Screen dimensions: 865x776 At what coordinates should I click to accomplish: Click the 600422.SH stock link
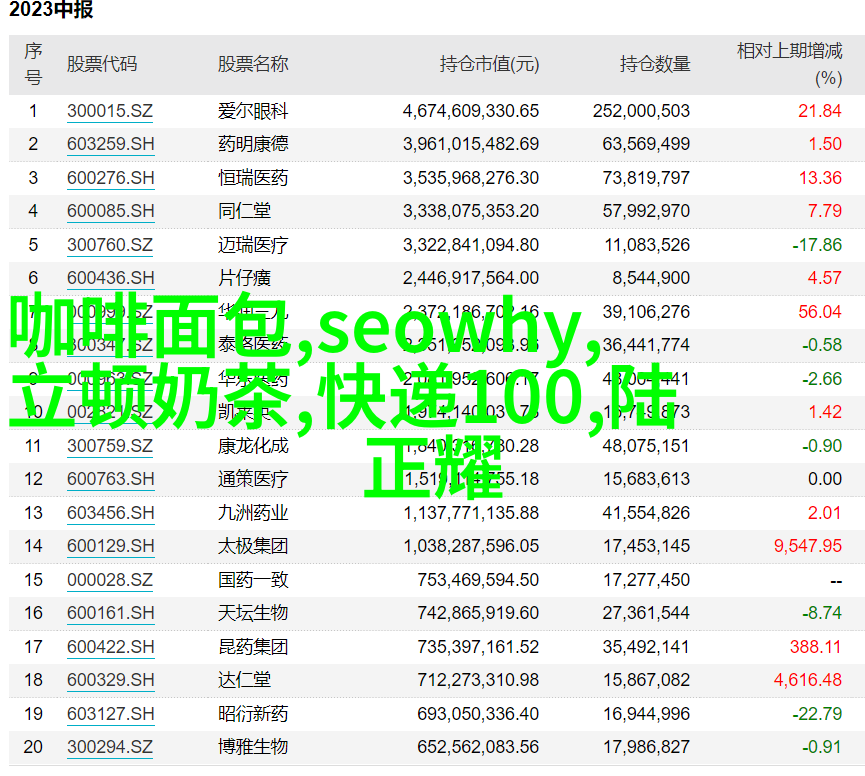[x=110, y=647]
